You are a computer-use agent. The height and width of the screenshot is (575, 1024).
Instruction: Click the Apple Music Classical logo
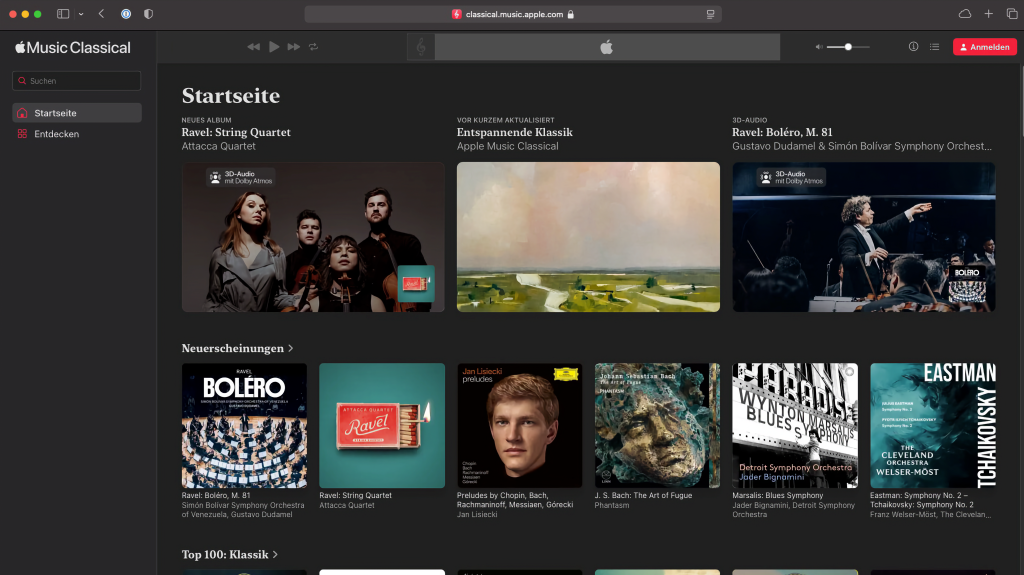(x=72, y=48)
